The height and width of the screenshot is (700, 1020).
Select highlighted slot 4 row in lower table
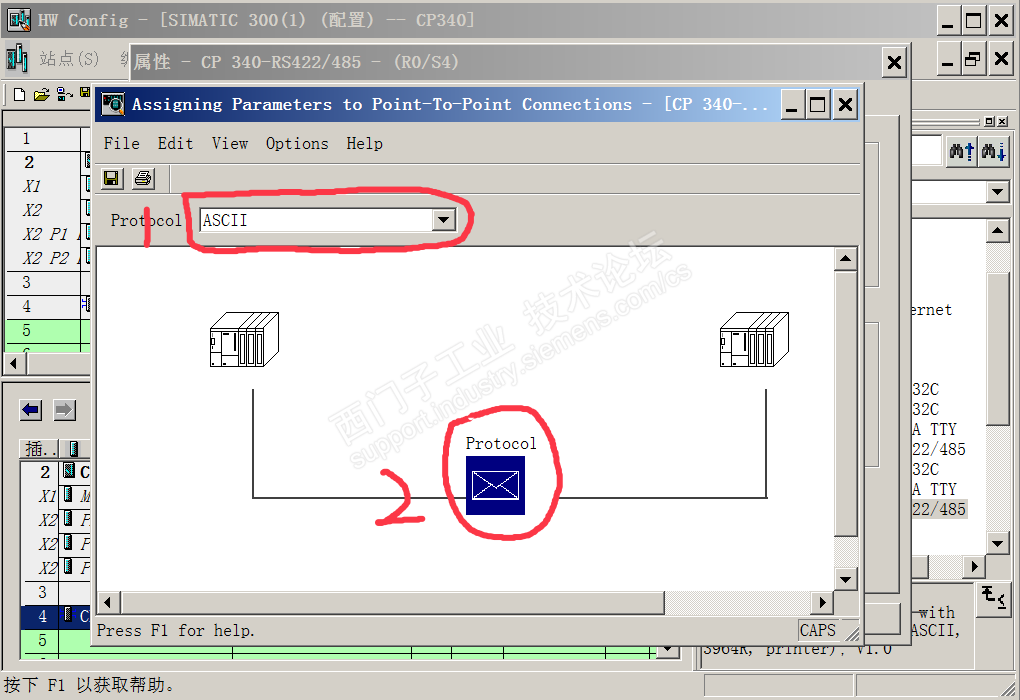coord(55,616)
